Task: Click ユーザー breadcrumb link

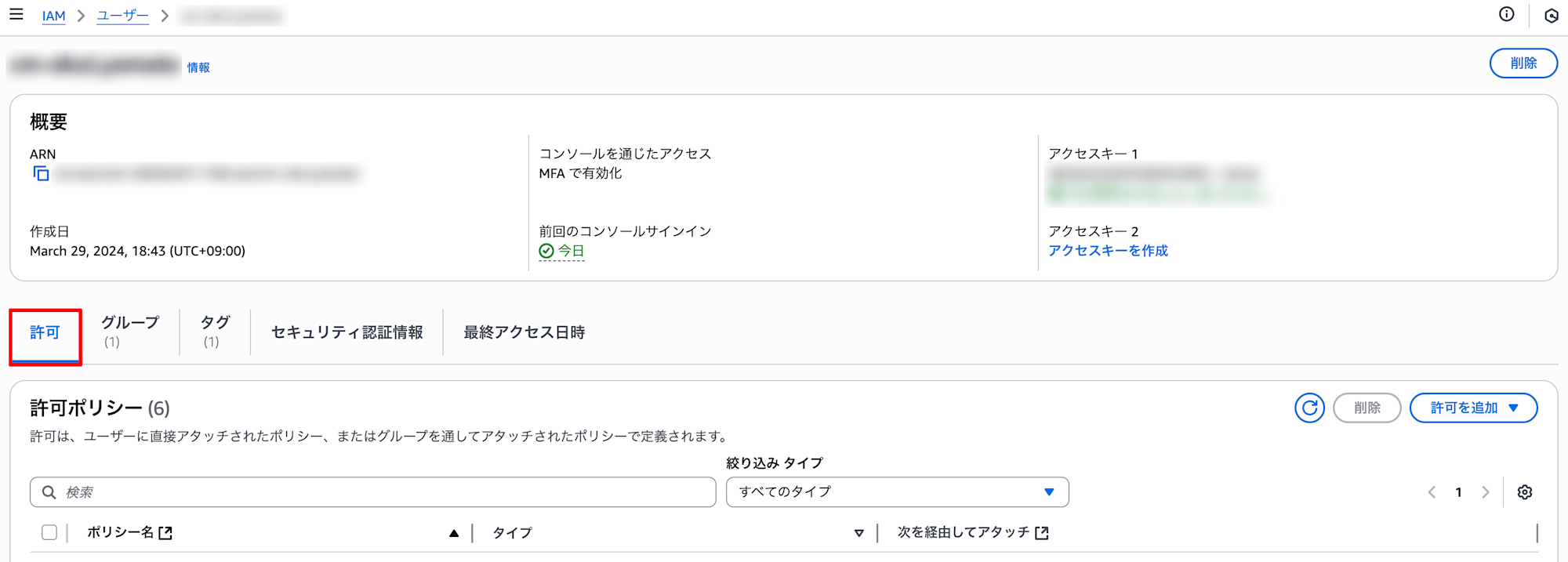Action: [122, 16]
